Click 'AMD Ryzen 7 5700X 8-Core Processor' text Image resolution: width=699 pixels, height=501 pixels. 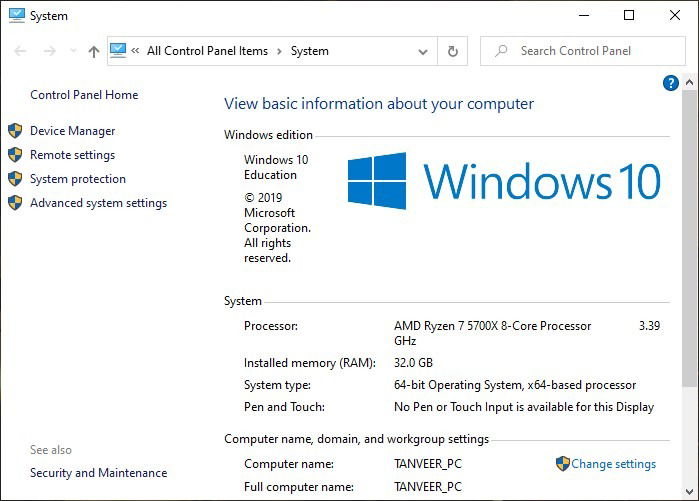click(x=493, y=326)
